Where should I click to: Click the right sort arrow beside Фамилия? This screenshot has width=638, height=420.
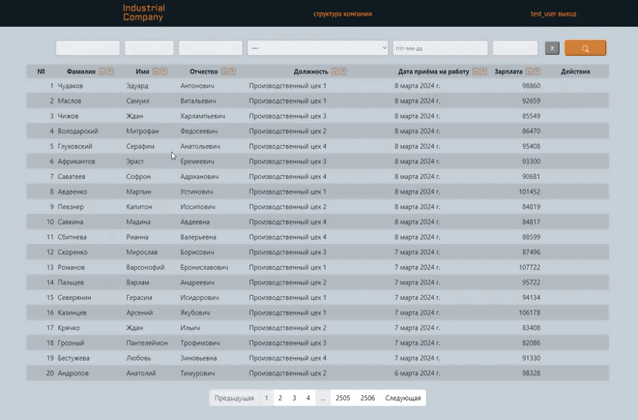[x=110, y=71]
